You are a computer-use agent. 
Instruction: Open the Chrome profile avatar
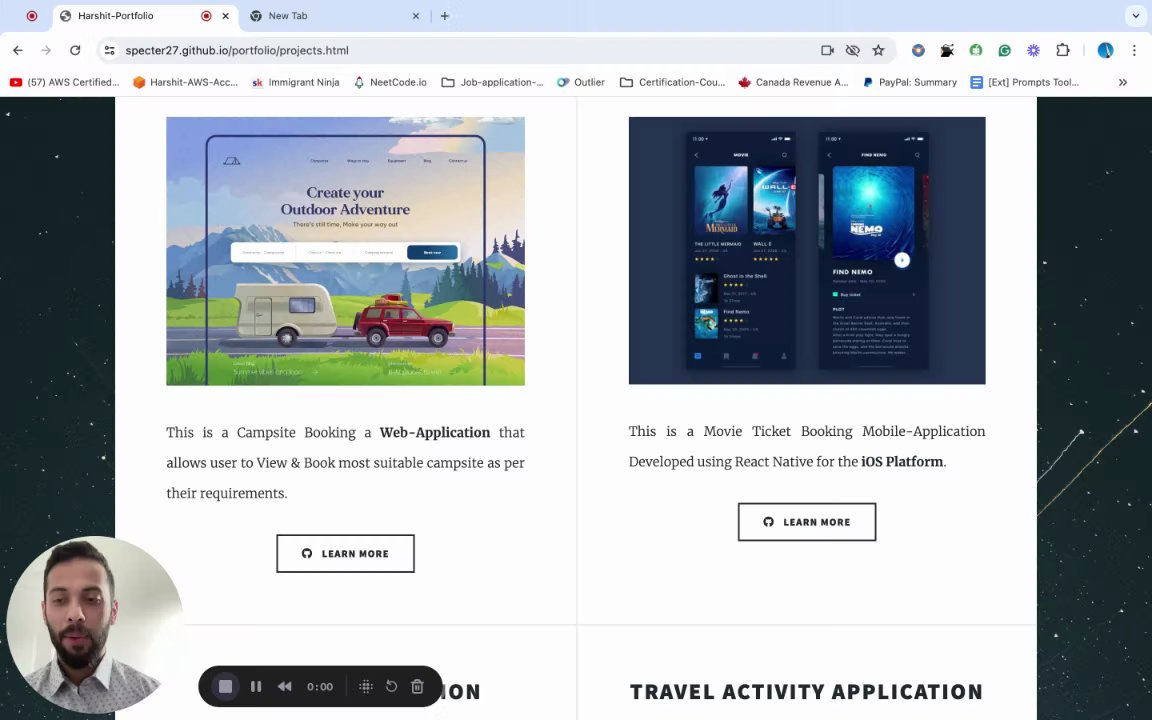pos(1105,50)
